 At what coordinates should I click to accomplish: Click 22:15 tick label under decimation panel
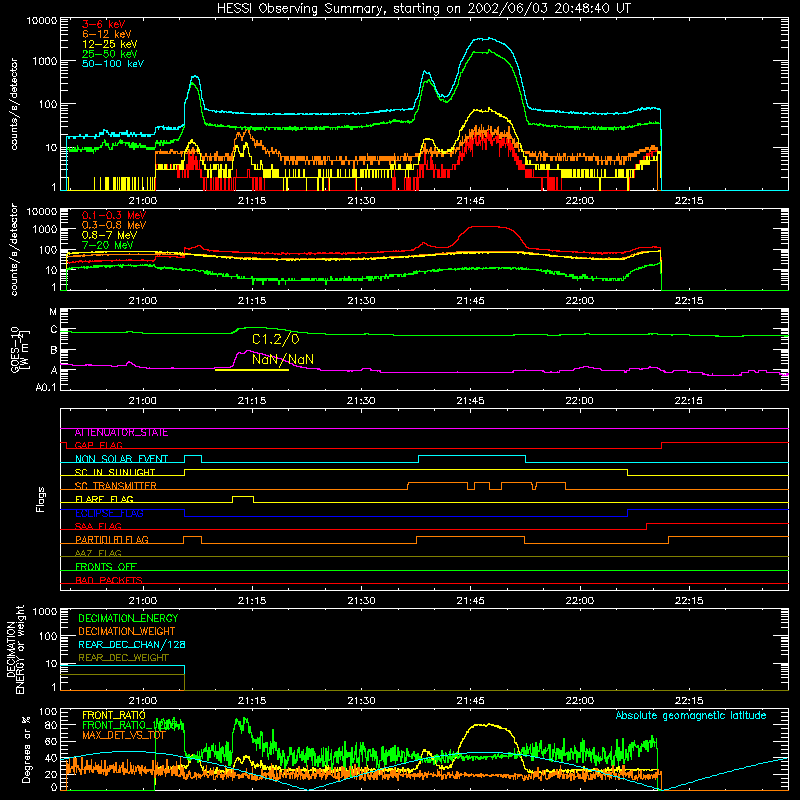point(689,701)
